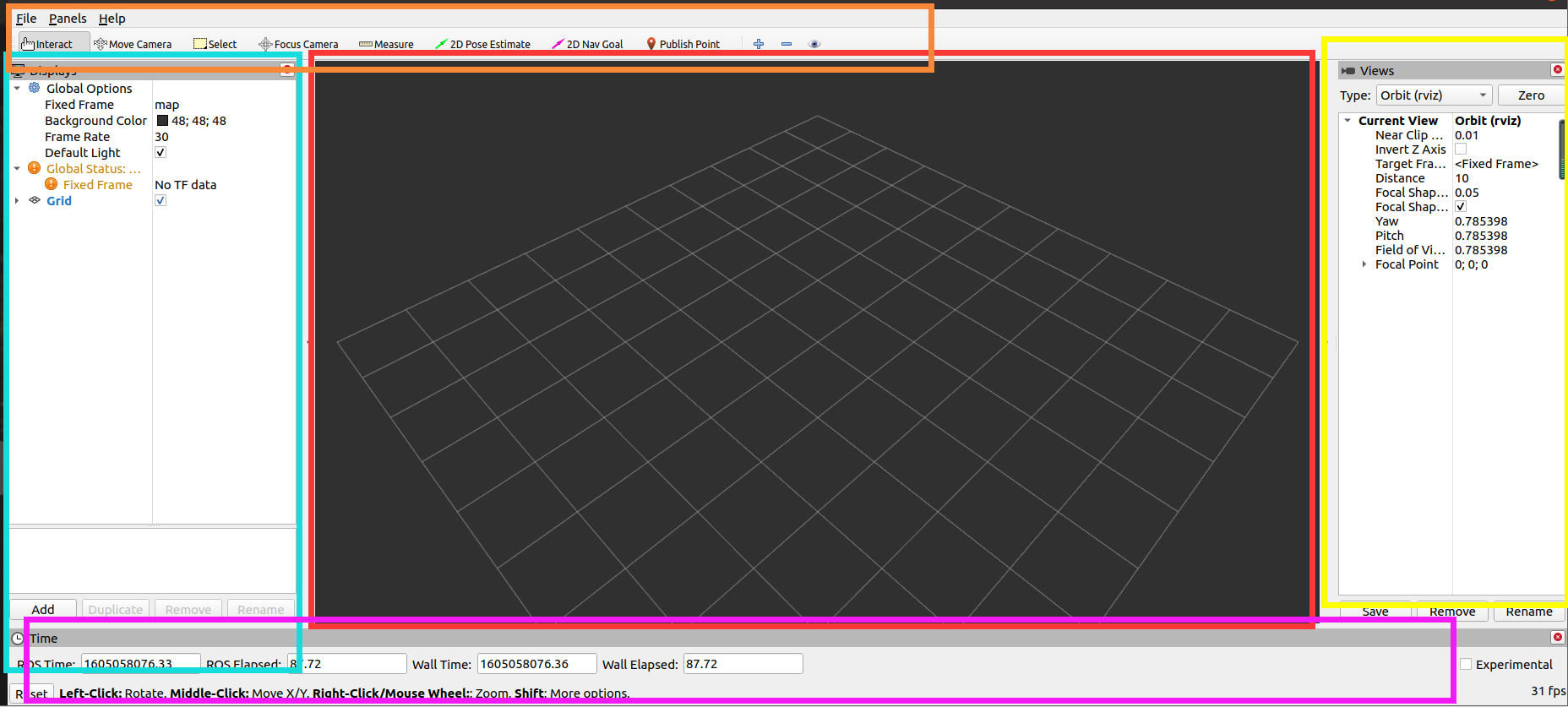
Task: Select the Near Clip value 0.01
Action: point(1467,135)
